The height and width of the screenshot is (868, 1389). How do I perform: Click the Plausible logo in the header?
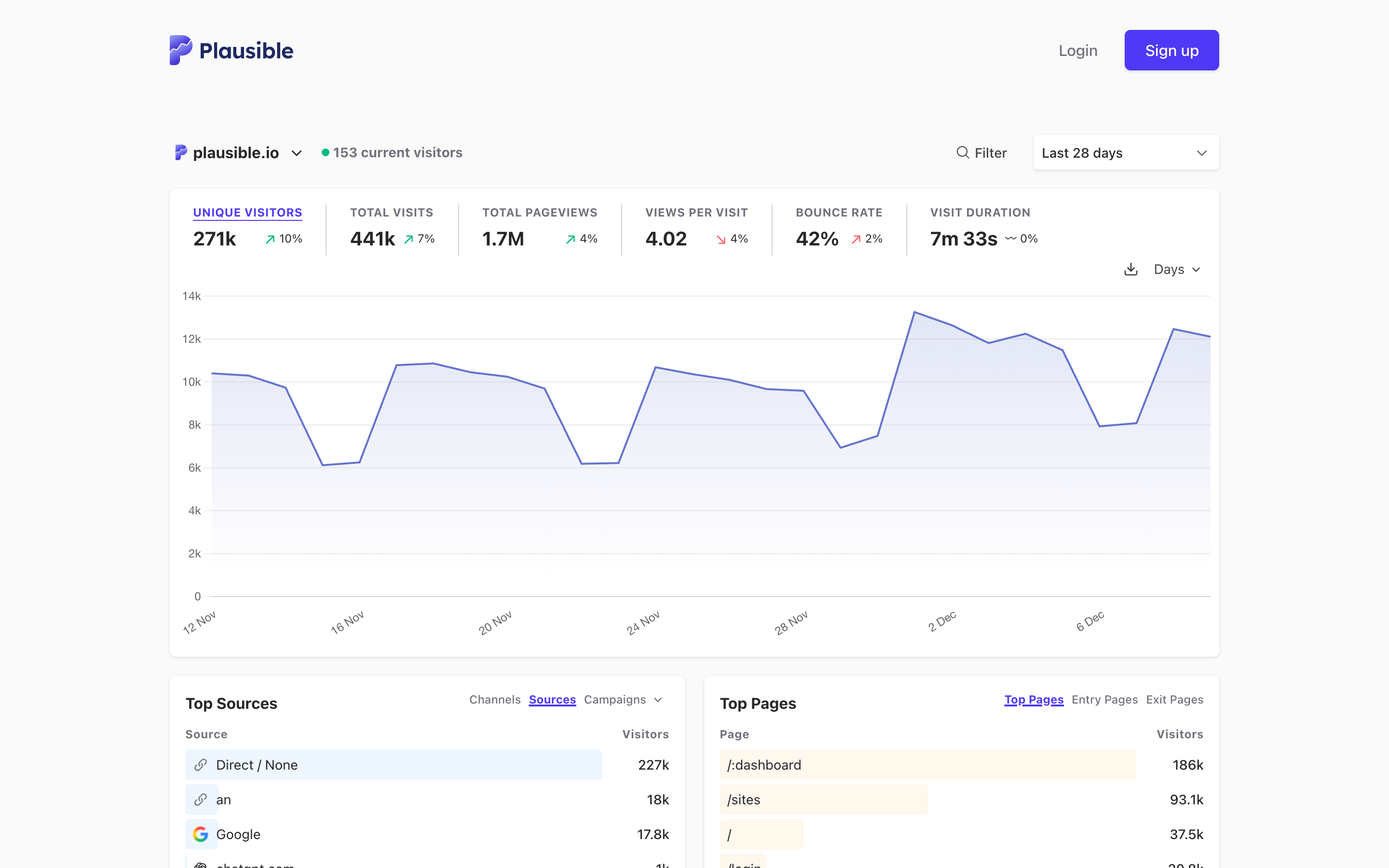[x=231, y=51]
